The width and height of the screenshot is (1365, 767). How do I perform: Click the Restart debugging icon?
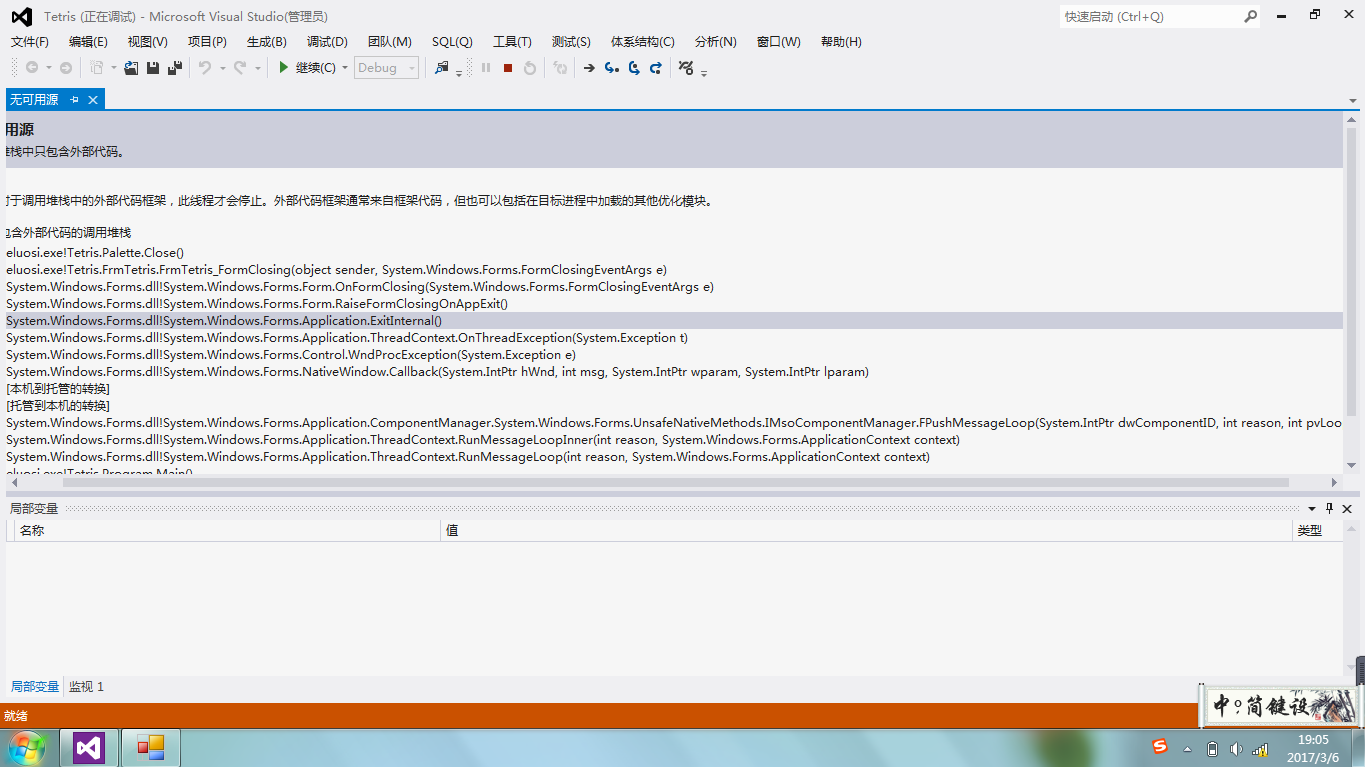[530, 68]
